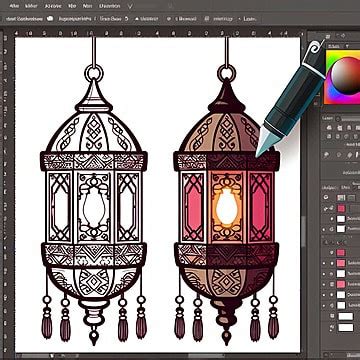
Task: Click the small panel icon at the pen's top
Action: (327, 36)
